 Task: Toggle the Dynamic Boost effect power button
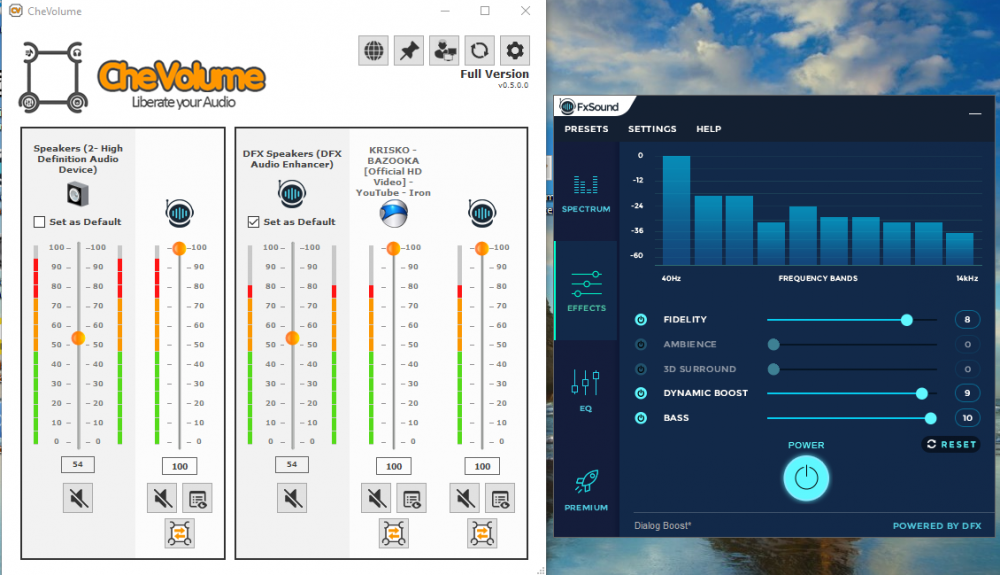click(x=641, y=393)
